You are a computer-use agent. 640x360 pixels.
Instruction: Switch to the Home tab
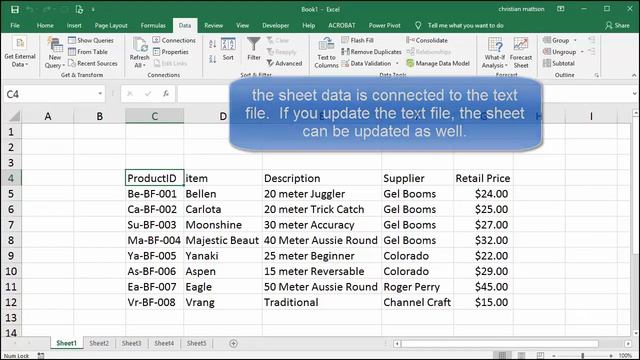(x=45, y=25)
